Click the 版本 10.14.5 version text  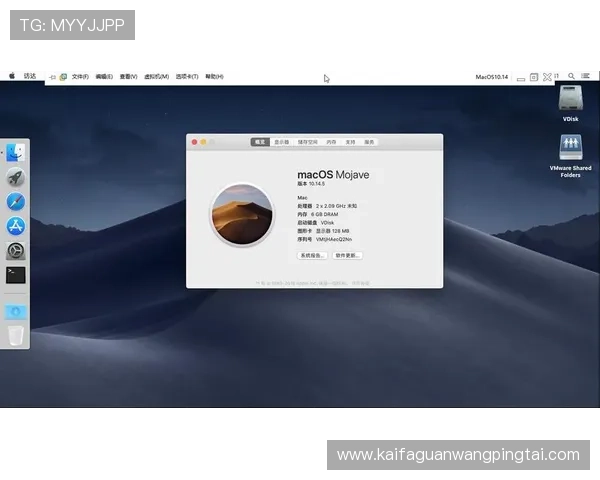311,184
